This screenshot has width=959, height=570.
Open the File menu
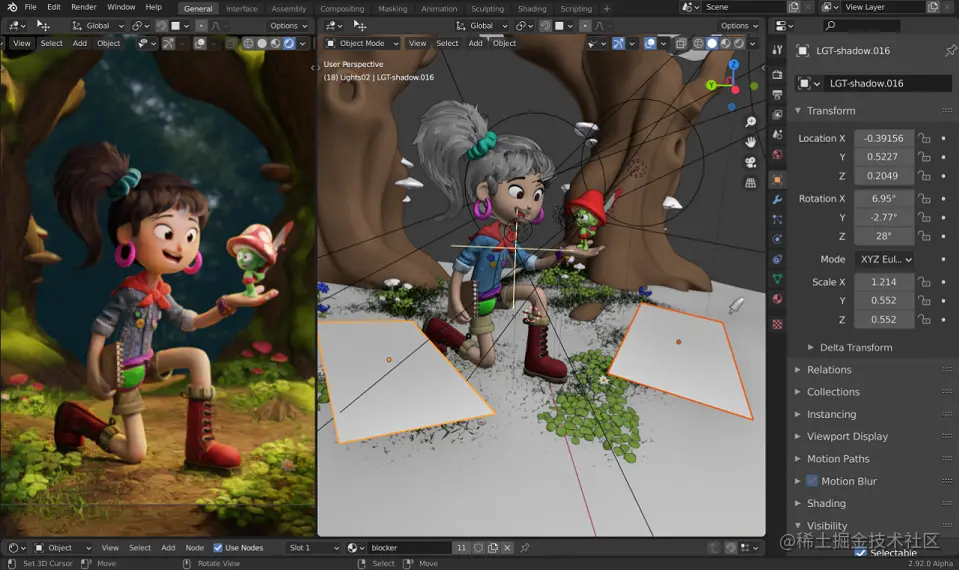coord(31,7)
